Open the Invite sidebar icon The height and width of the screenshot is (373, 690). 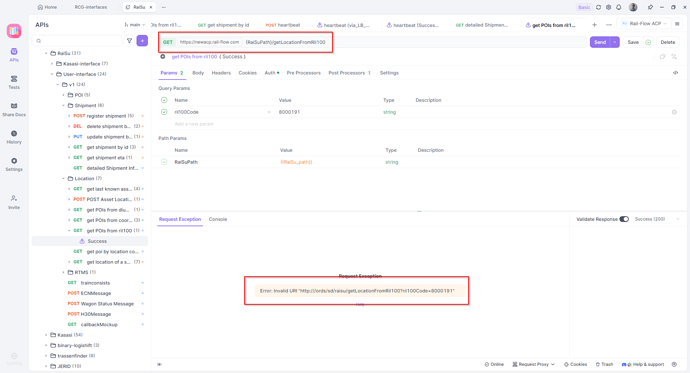tap(14, 202)
